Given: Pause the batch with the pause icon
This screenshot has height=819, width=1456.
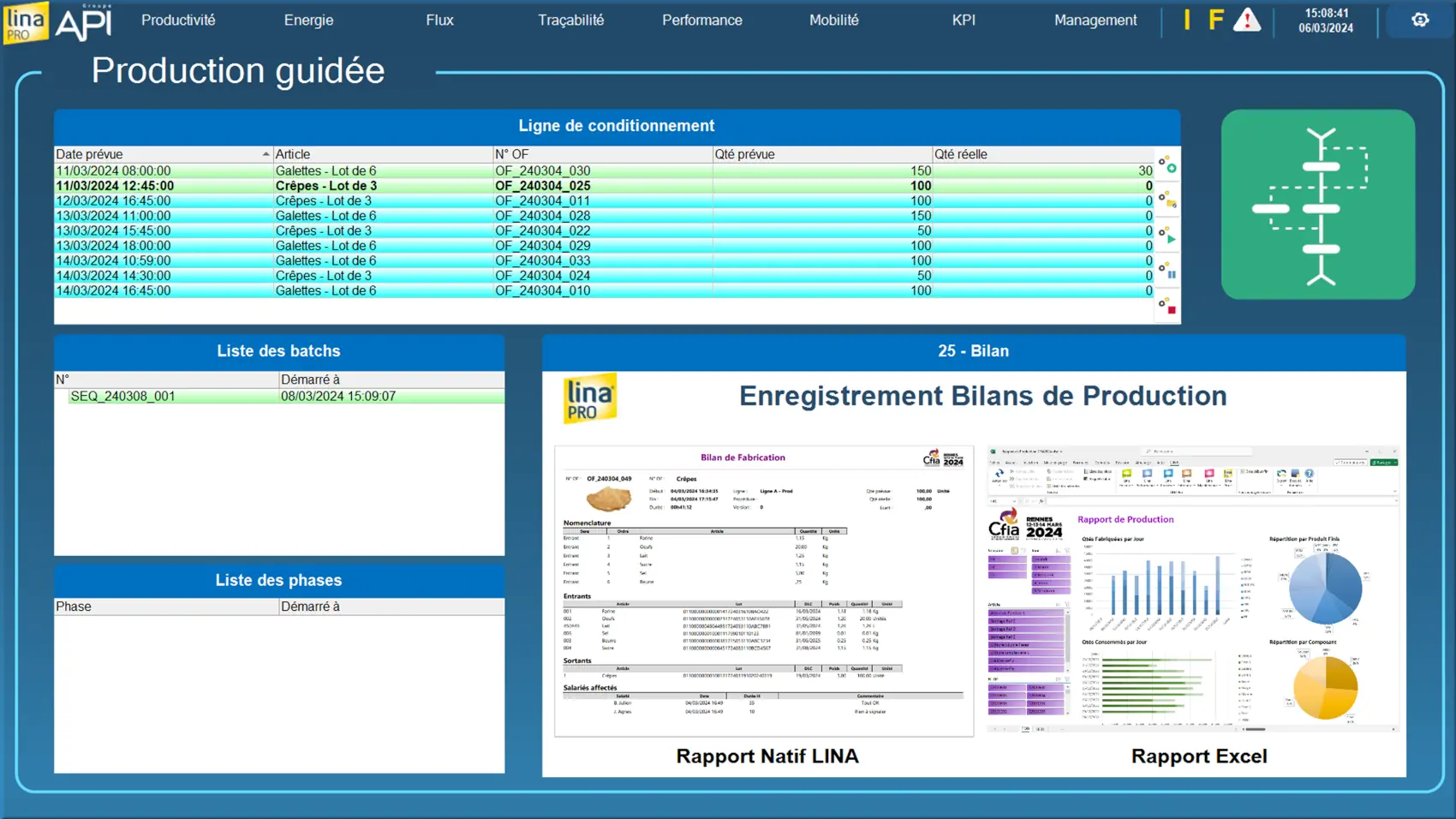Looking at the screenshot, I should pos(1167,272).
